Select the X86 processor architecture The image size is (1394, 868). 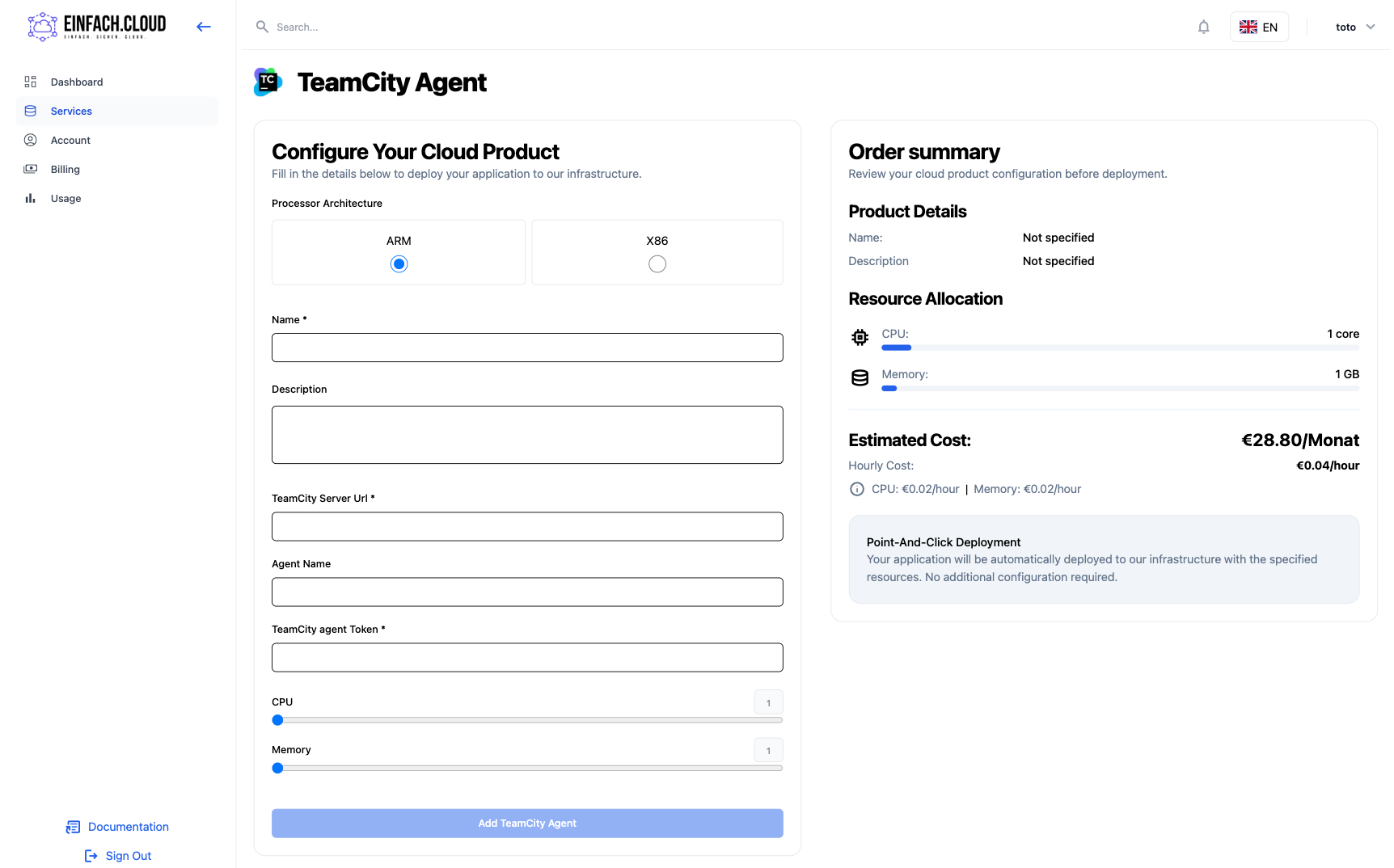[x=657, y=264]
